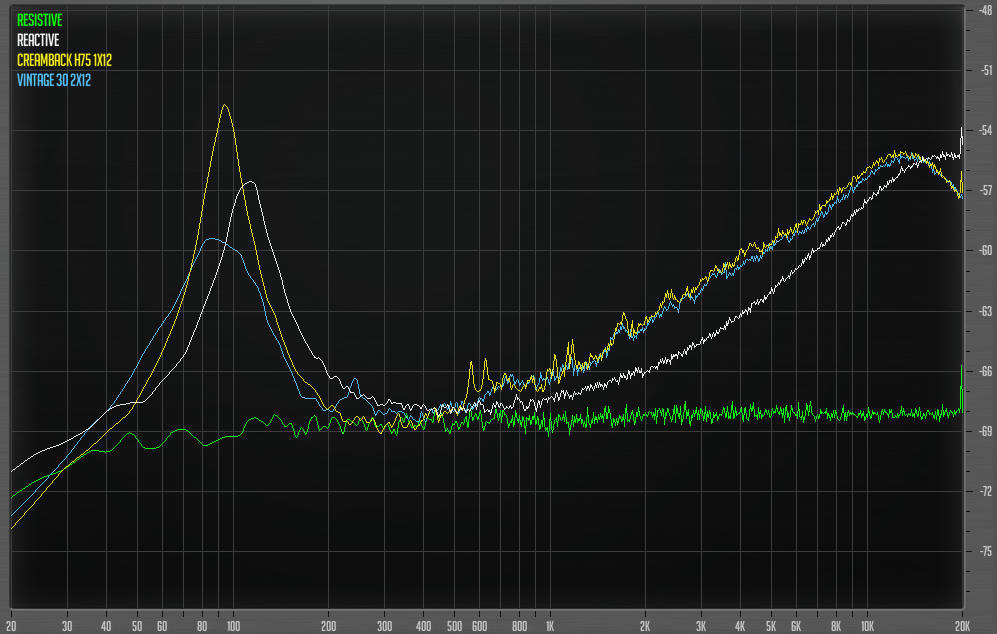Screen dimensions: 997x634
Task: Select the REACTIVE legend entry
Action: [38, 40]
